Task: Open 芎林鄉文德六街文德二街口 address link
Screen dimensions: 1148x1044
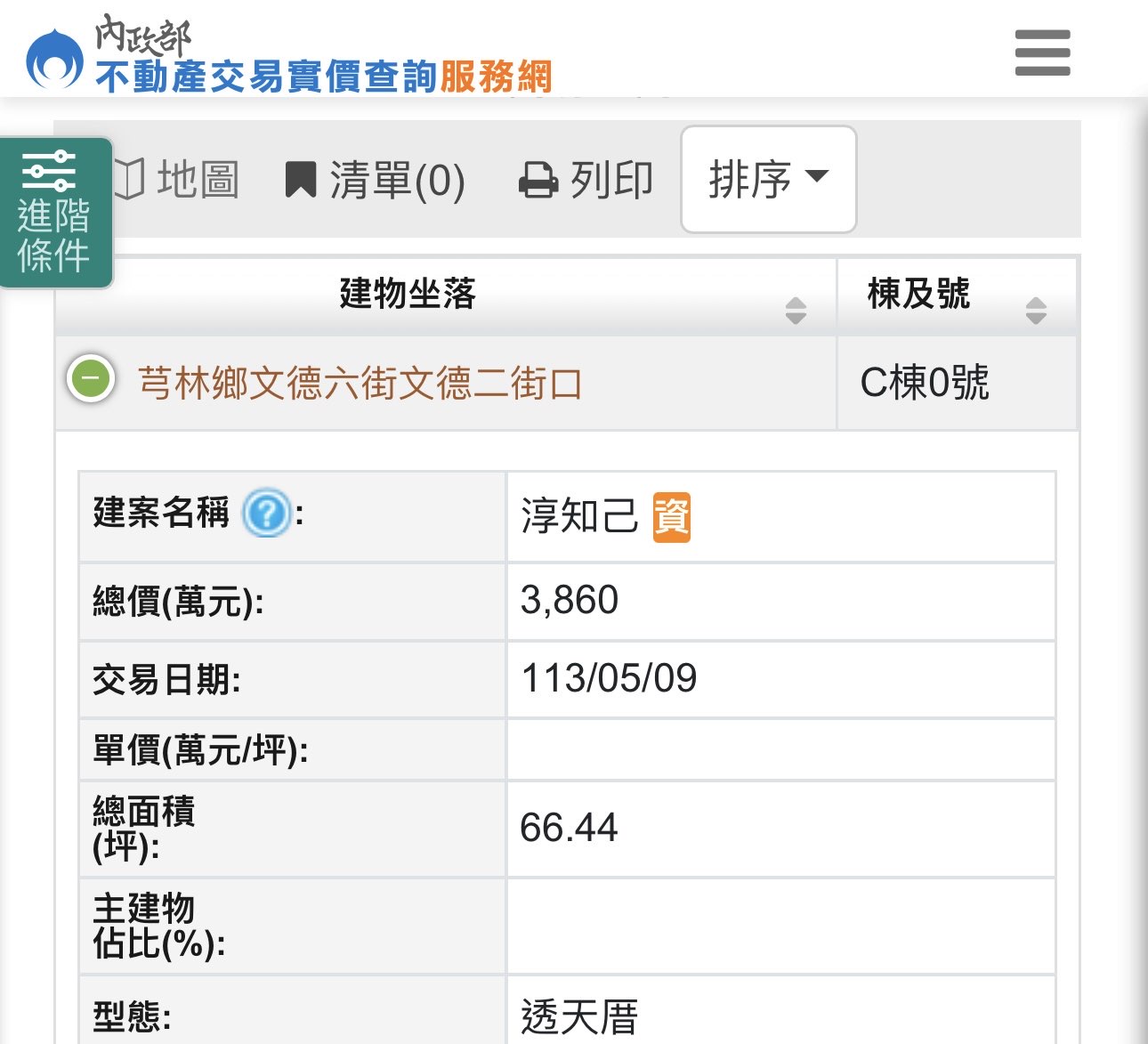Action: pyautogui.click(x=360, y=384)
